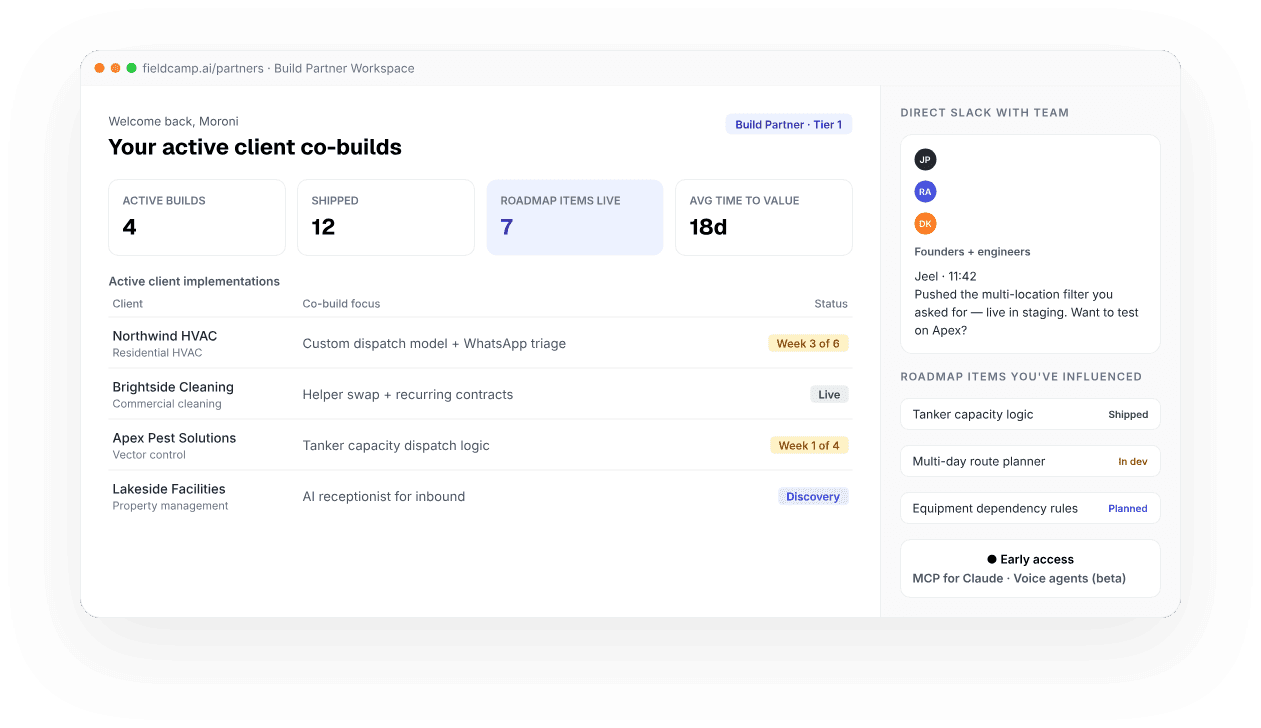The image size is (1261, 728).
Task: Select the Shipped stat card
Action: 385,217
